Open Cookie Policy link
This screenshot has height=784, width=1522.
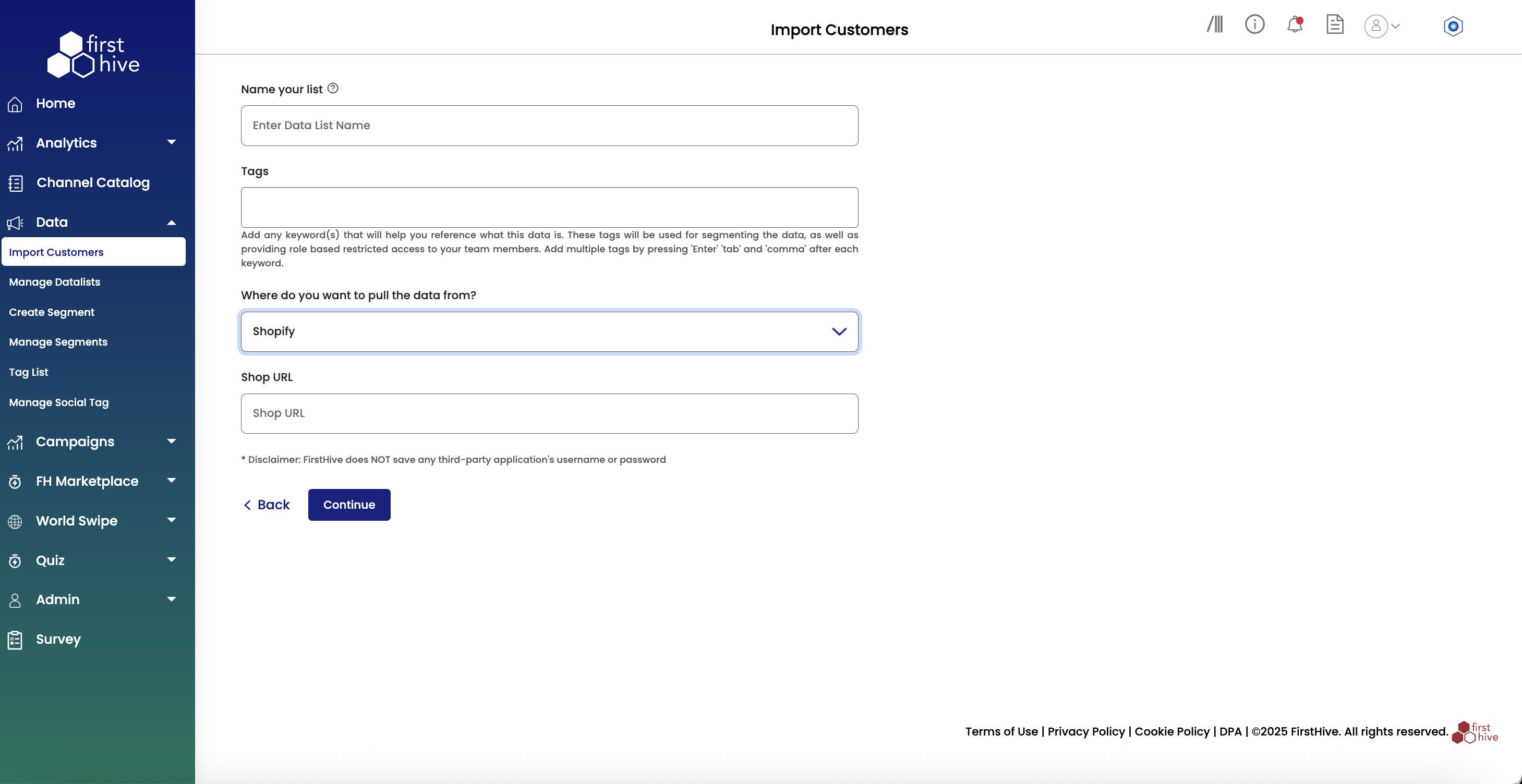(1171, 731)
